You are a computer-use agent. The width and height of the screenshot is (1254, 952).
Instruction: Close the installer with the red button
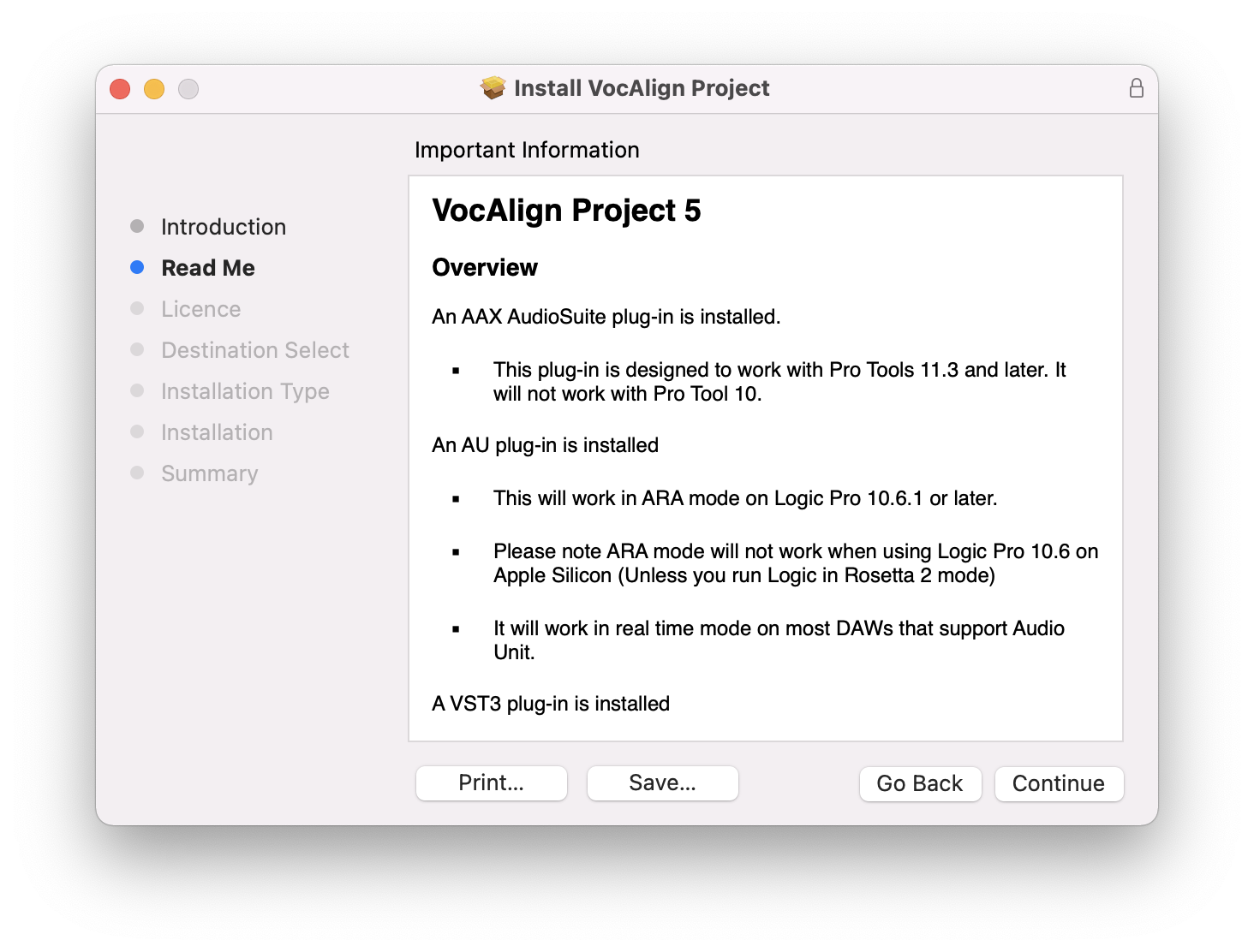(120, 89)
